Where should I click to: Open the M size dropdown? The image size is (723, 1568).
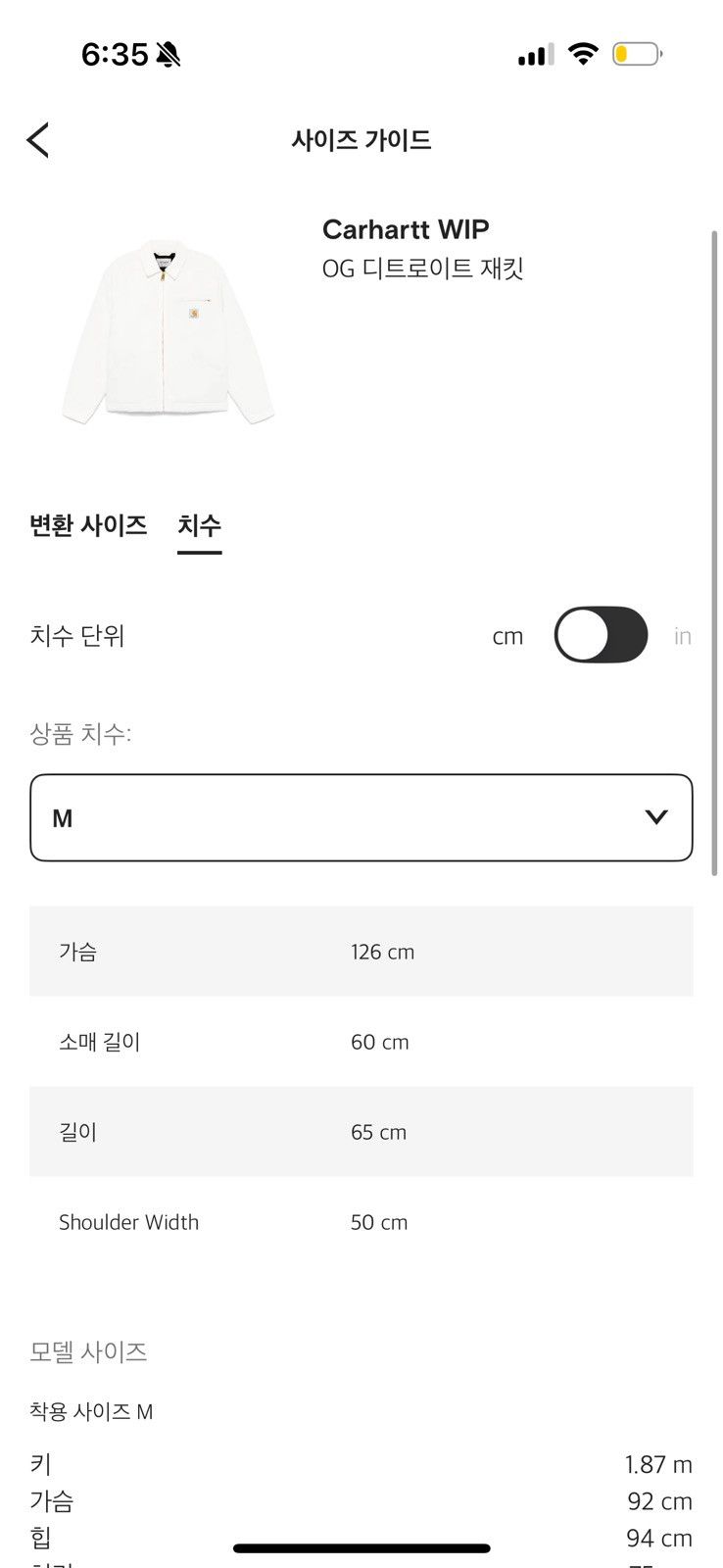[x=361, y=818]
